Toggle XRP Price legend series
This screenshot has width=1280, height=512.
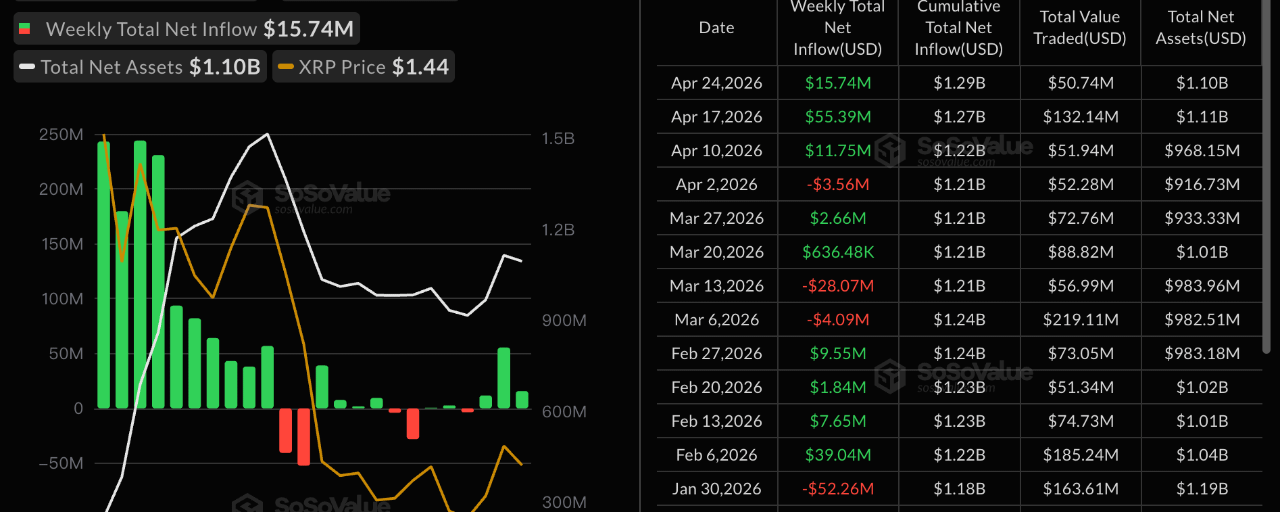[363, 67]
